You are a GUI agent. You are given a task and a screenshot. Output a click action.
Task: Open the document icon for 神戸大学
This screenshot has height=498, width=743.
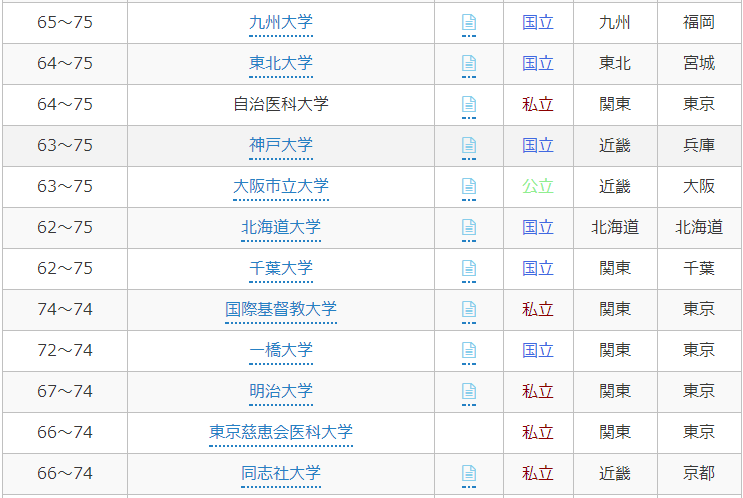(468, 145)
